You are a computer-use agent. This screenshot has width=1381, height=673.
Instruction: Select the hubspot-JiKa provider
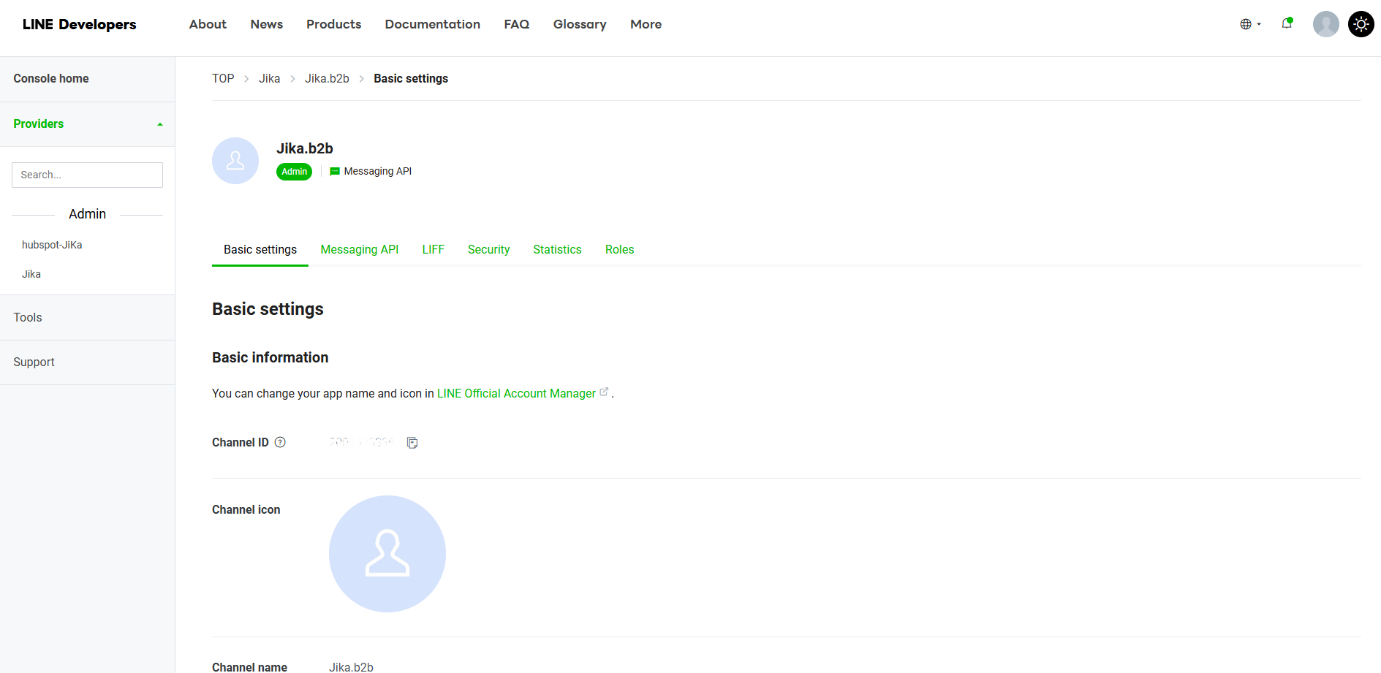point(52,245)
